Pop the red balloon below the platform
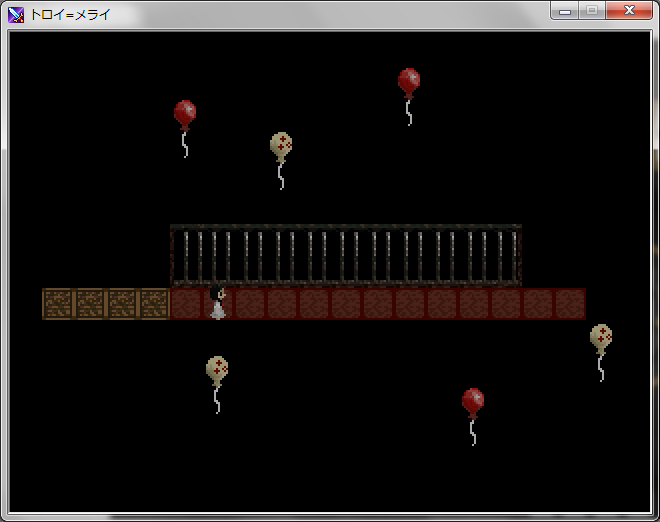 pos(473,402)
